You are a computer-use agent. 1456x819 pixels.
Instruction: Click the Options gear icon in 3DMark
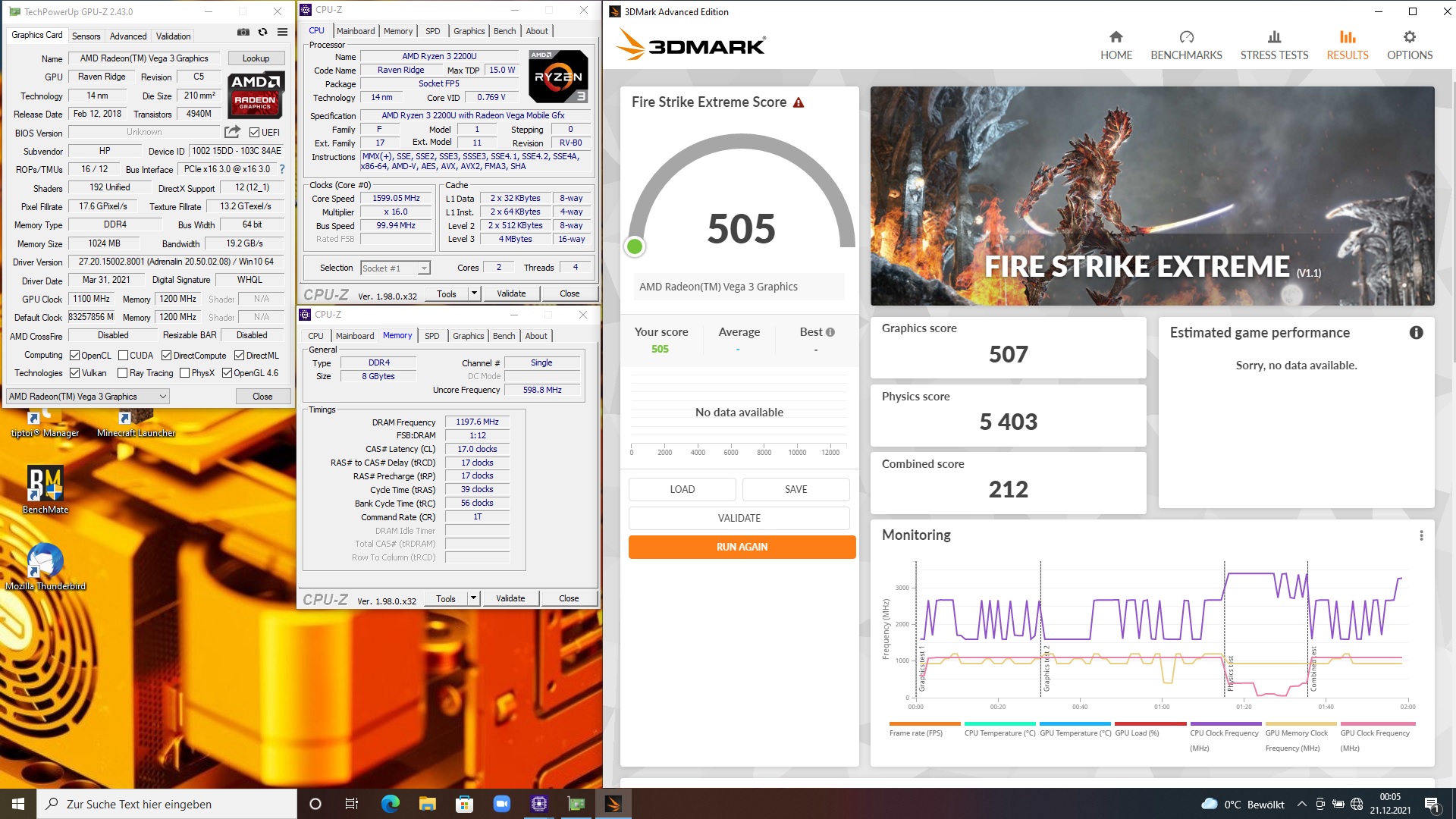pos(1409,36)
